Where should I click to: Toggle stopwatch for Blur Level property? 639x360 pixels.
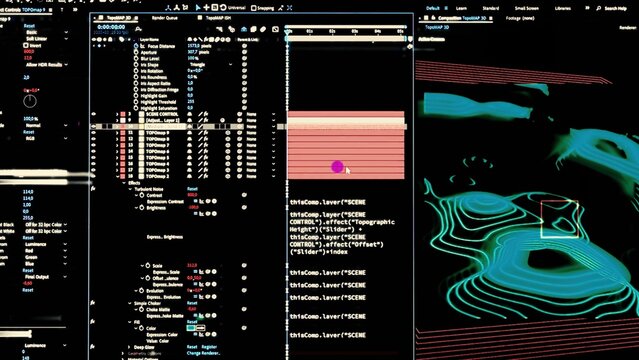[x=136, y=58]
